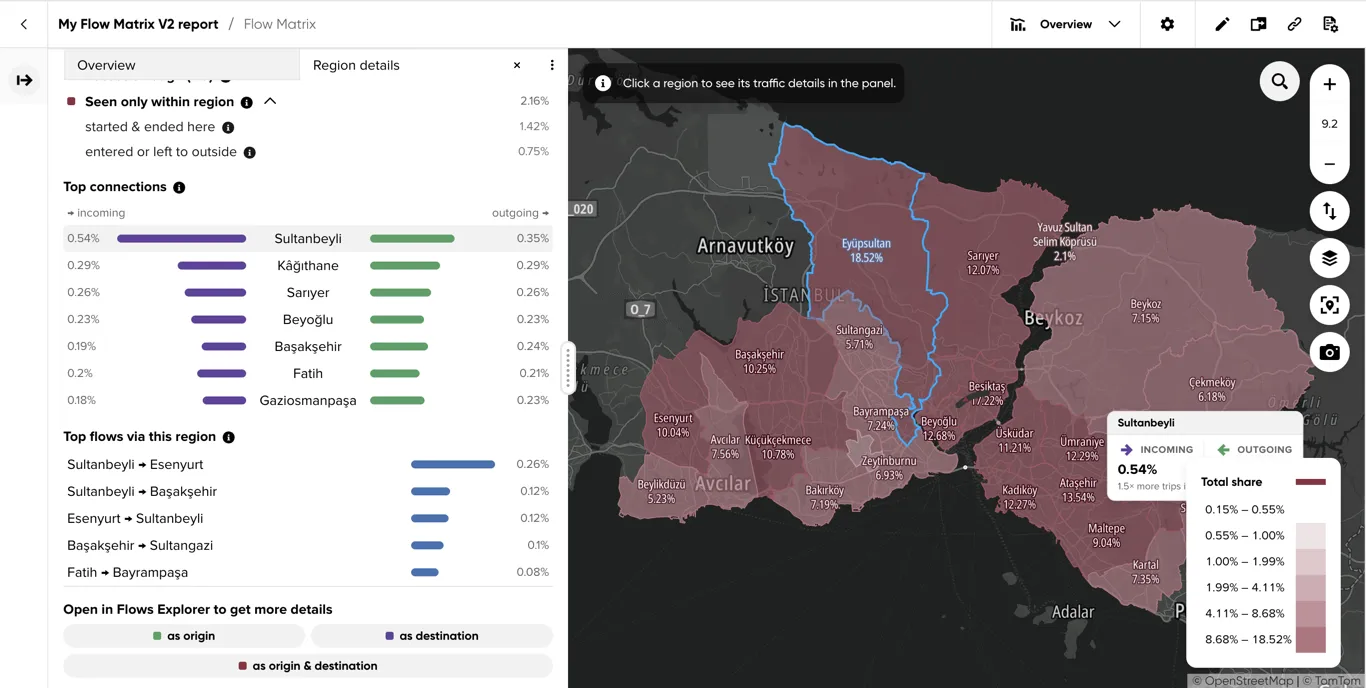Click the export/share report icon
1366x688 pixels.
tap(1258, 24)
